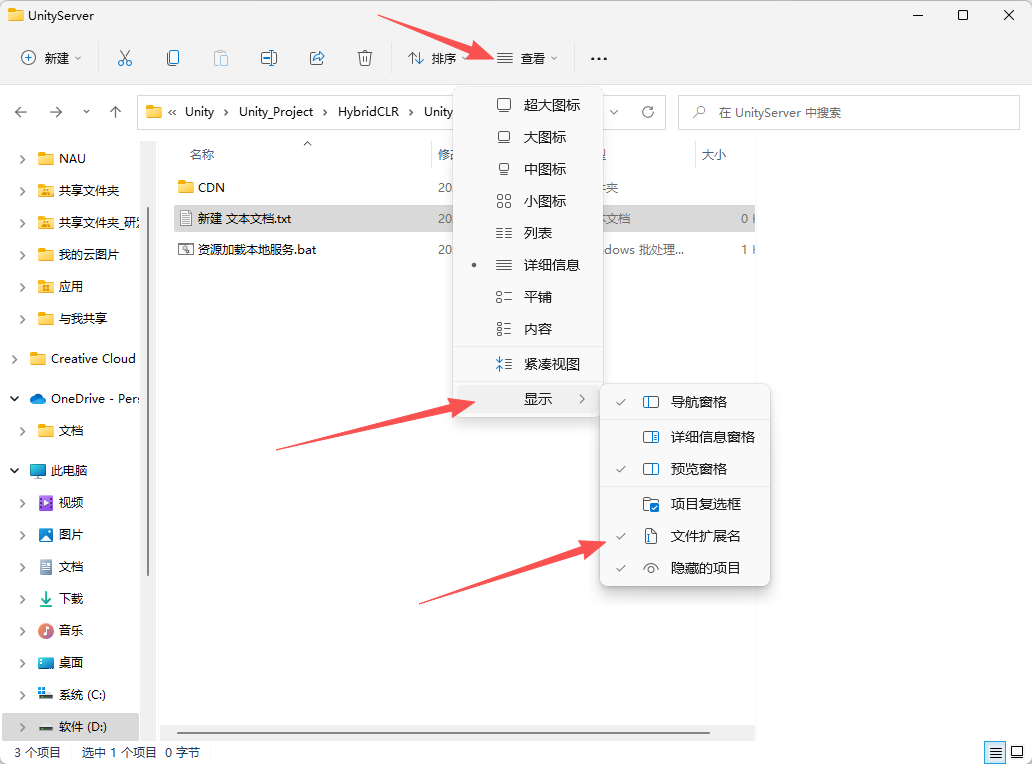Click the 此电脑 computer icon
This screenshot has width=1032, height=764.
click(38, 471)
